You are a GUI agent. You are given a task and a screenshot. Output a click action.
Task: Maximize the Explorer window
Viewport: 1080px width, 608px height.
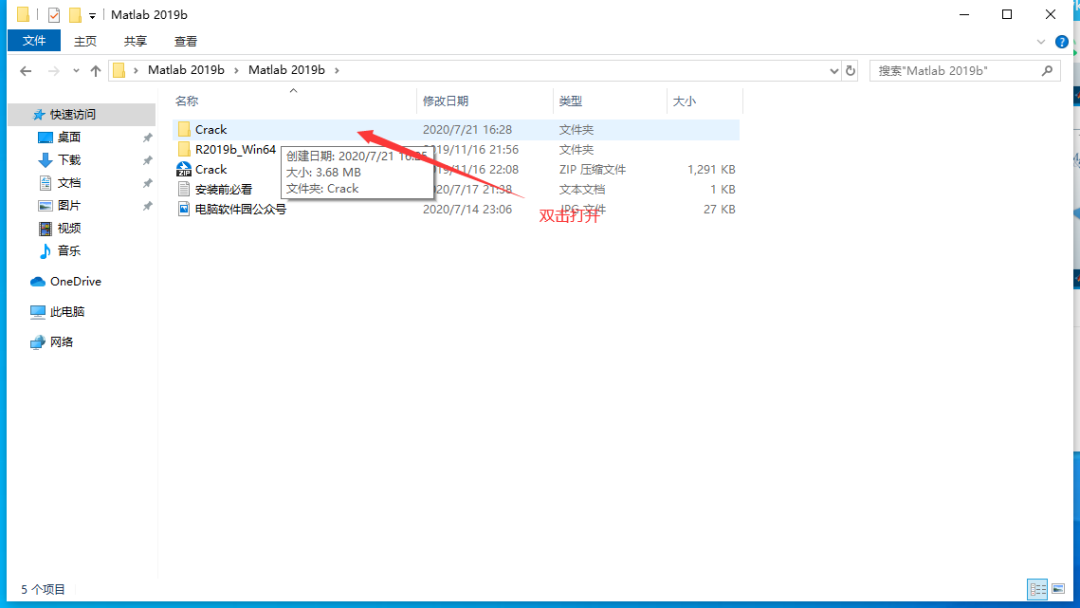1007,14
